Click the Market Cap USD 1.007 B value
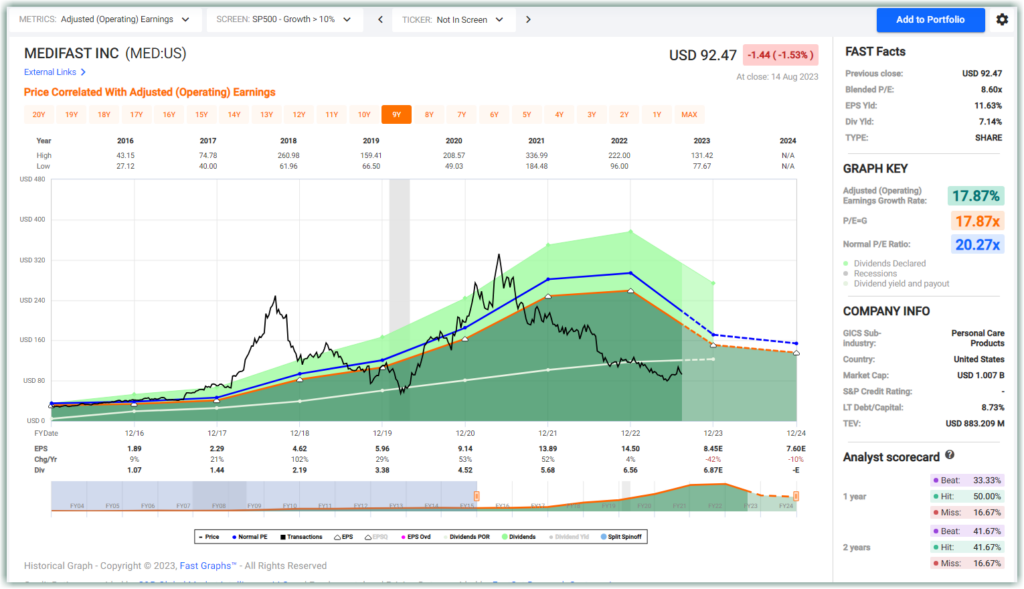The image size is (1024, 589). (x=980, y=375)
